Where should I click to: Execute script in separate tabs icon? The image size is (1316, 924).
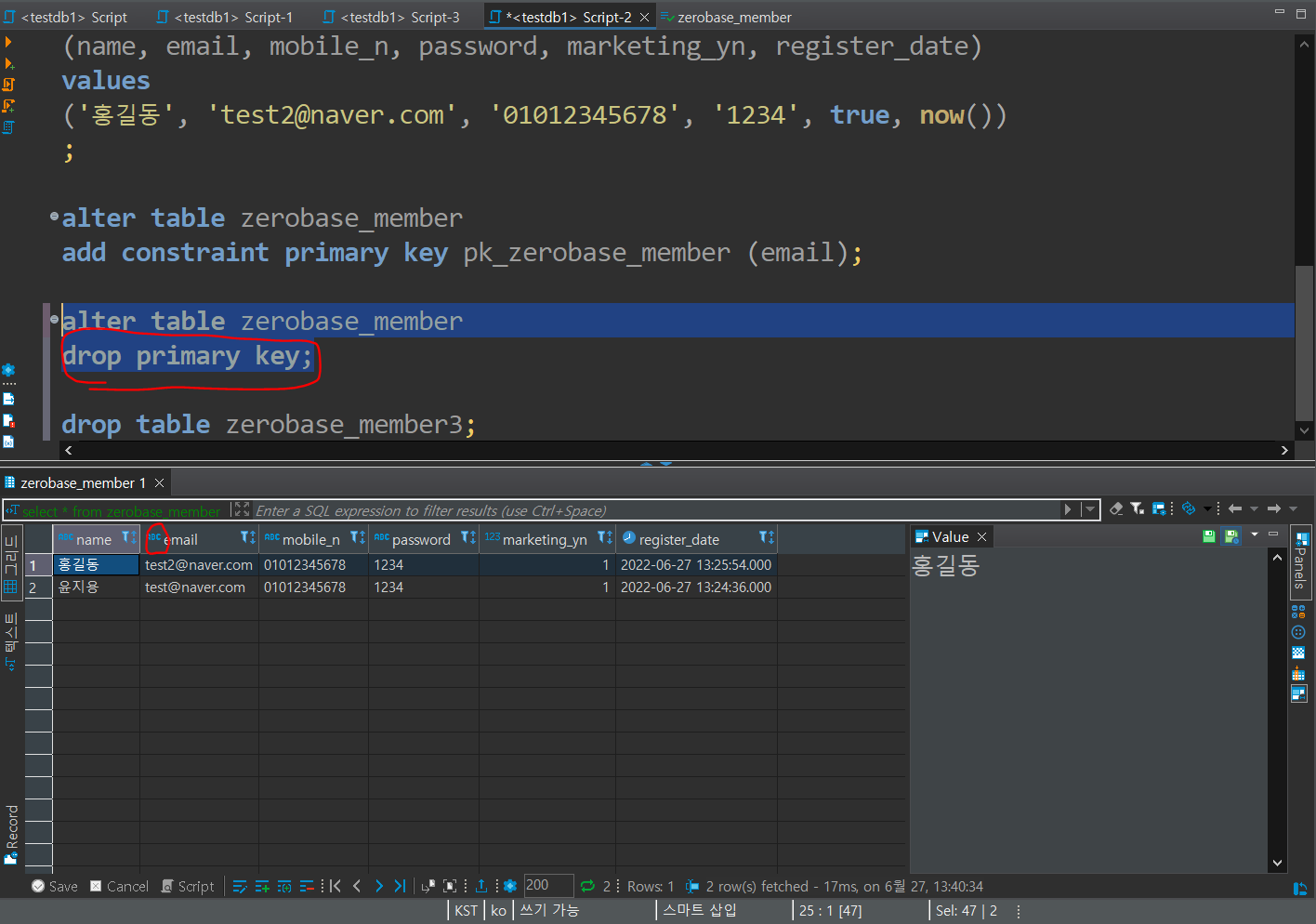(8, 106)
